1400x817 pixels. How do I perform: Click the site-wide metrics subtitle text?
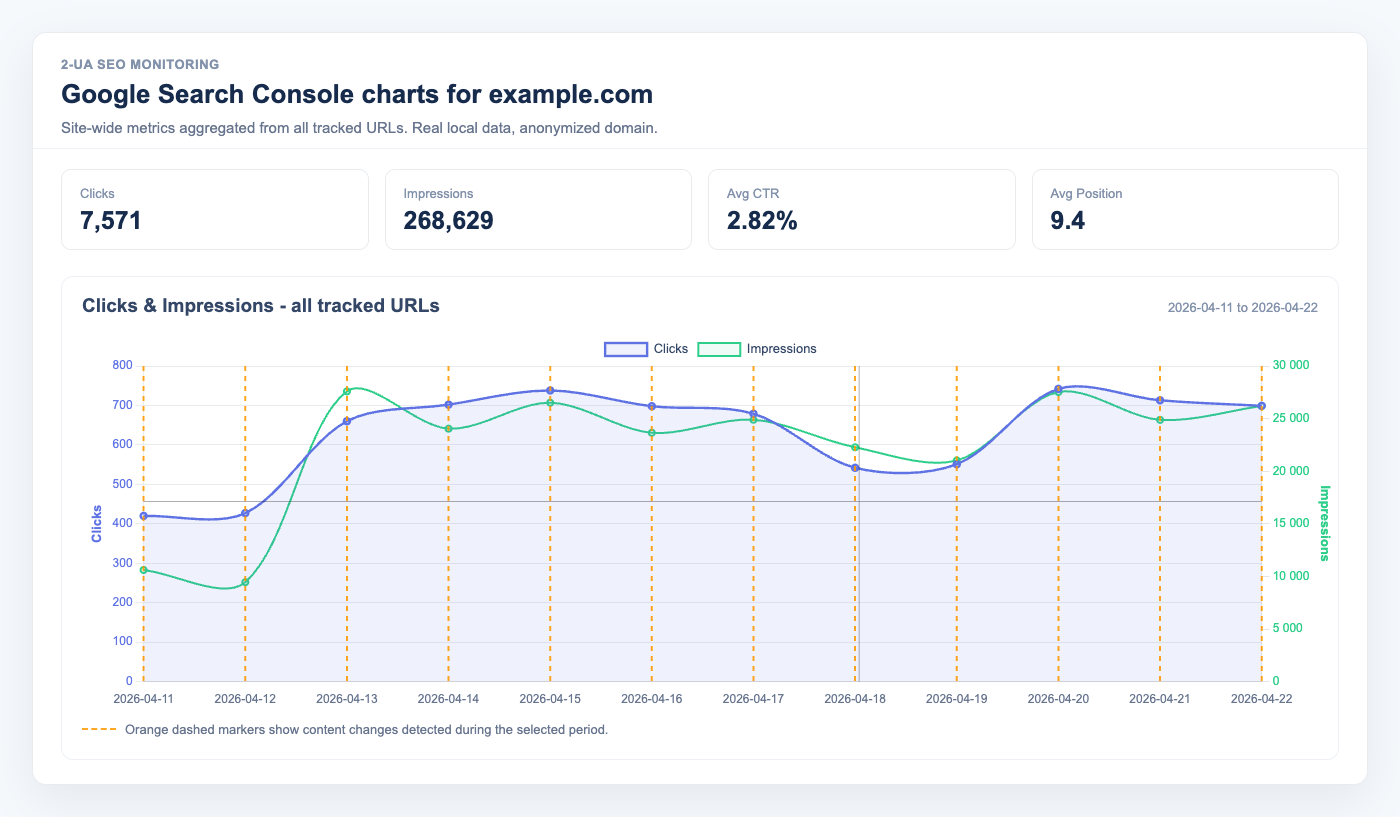pyautogui.click(x=359, y=129)
